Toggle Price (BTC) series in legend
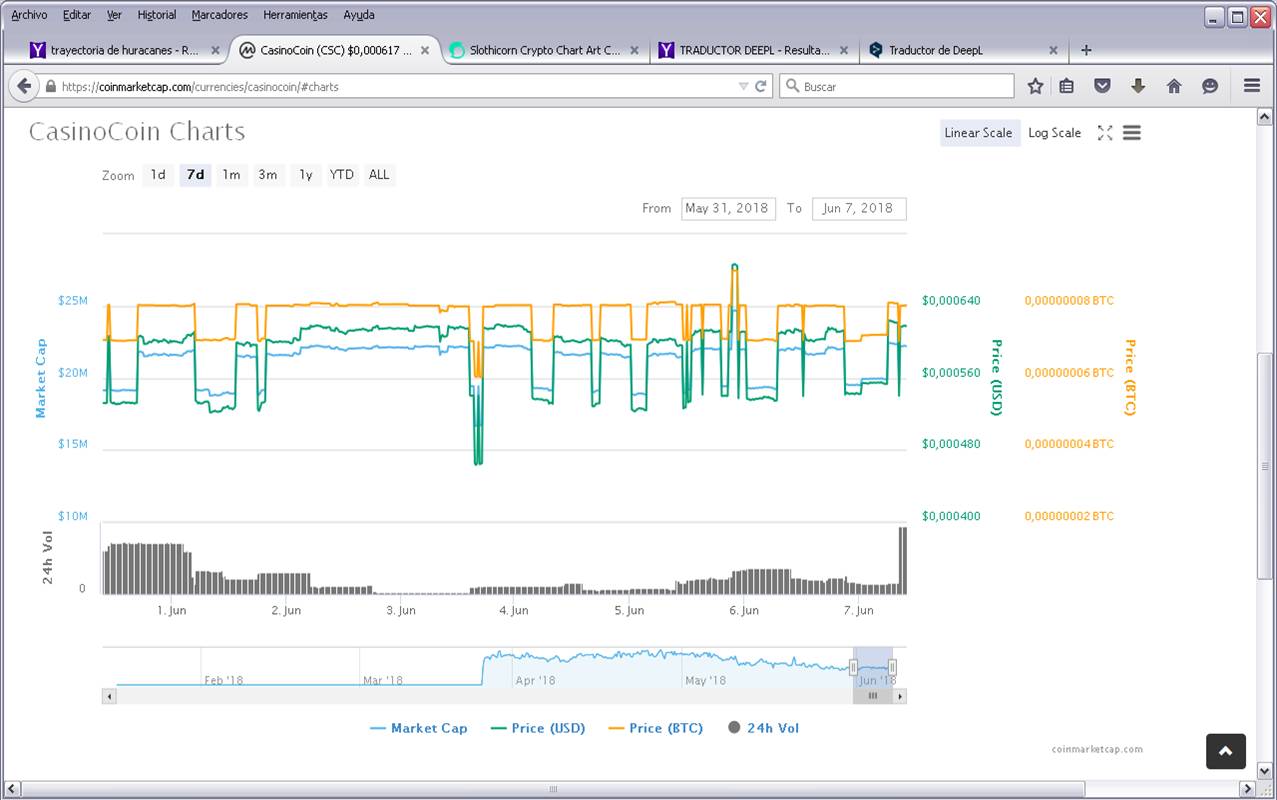The height and width of the screenshot is (800, 1277). tap(655, 728)
